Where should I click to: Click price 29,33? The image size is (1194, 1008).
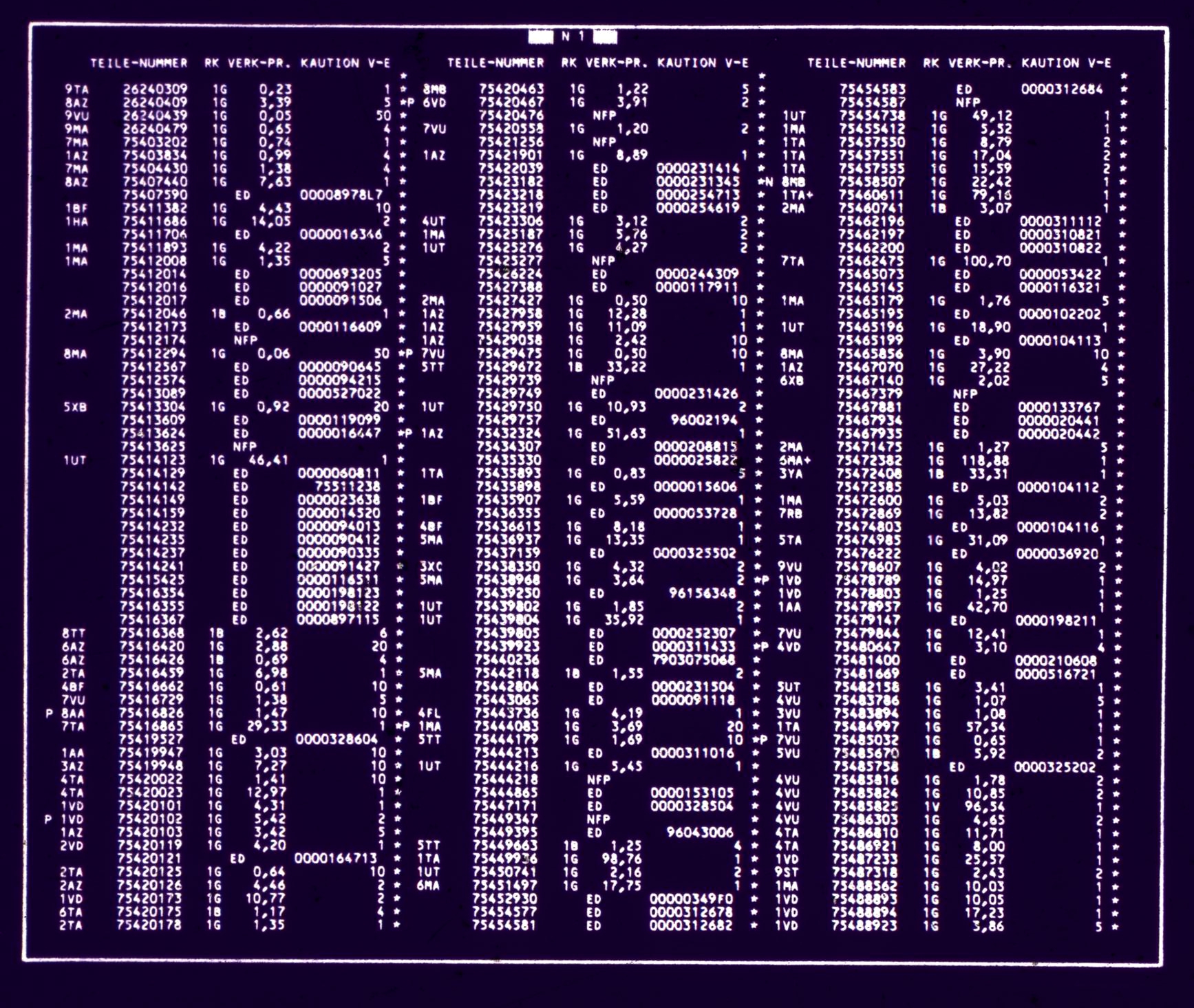point(266,726)
